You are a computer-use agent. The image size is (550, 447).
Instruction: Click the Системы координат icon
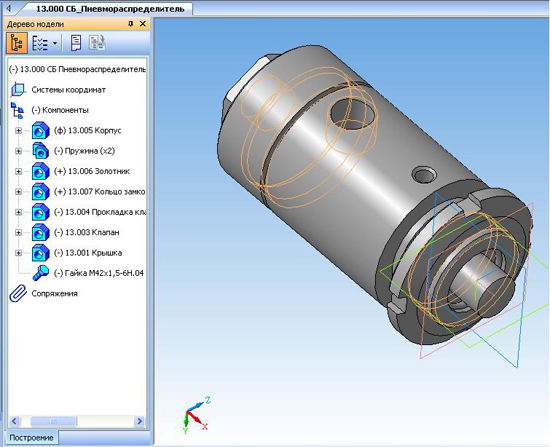[18, 89]
